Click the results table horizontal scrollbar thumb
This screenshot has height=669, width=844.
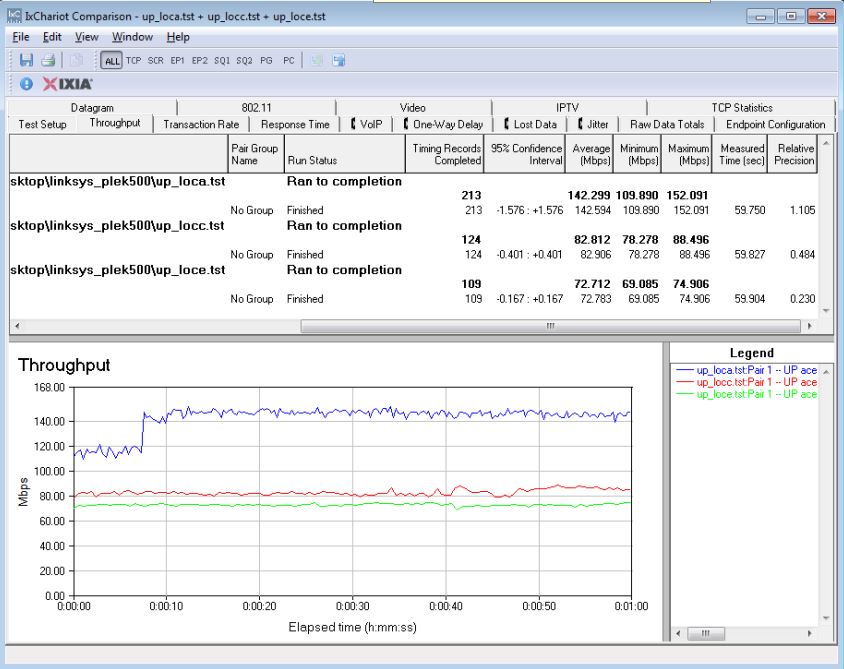[550, 326]
